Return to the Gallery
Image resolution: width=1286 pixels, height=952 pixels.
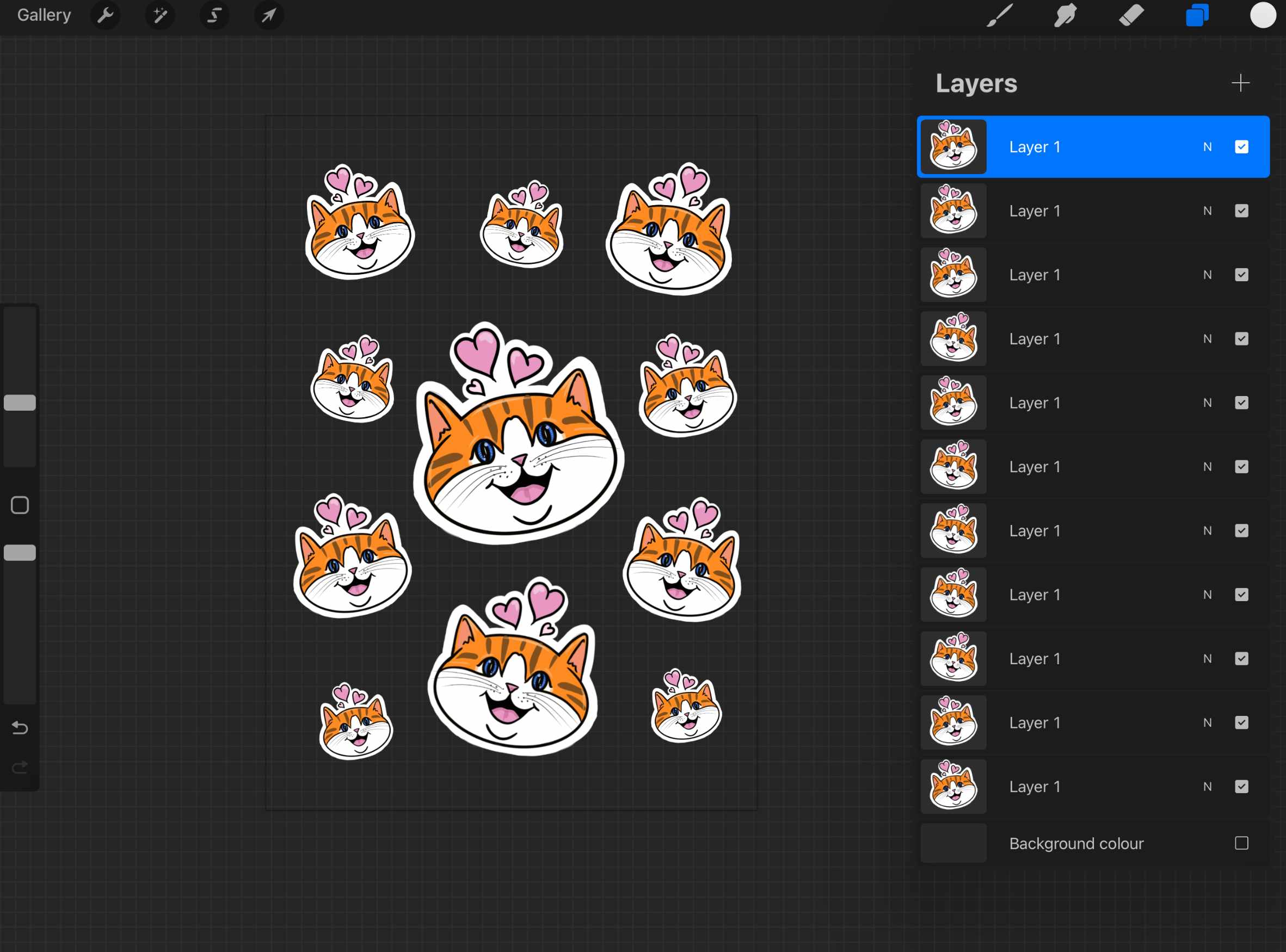(x=43, y=15)
